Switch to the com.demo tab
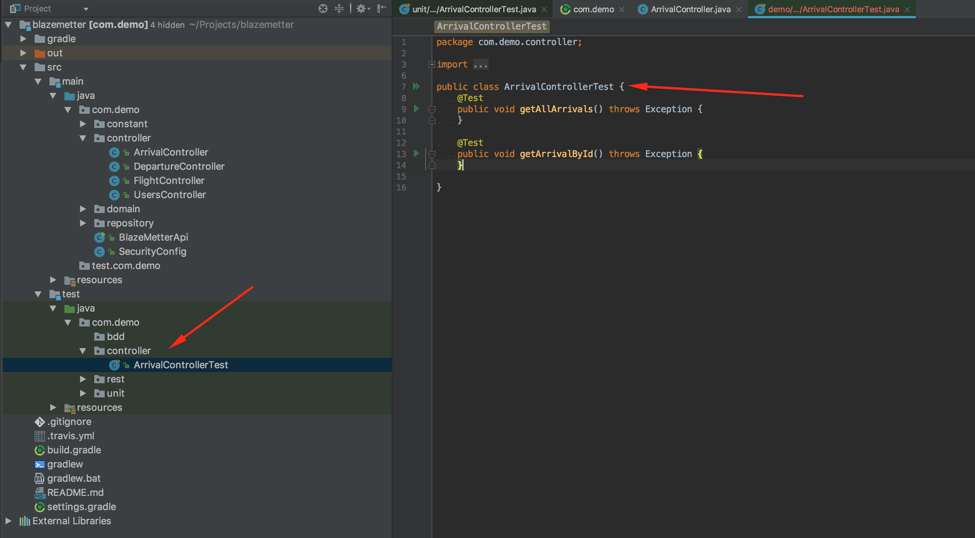975x538 pixels. click(x=593, y=9)
